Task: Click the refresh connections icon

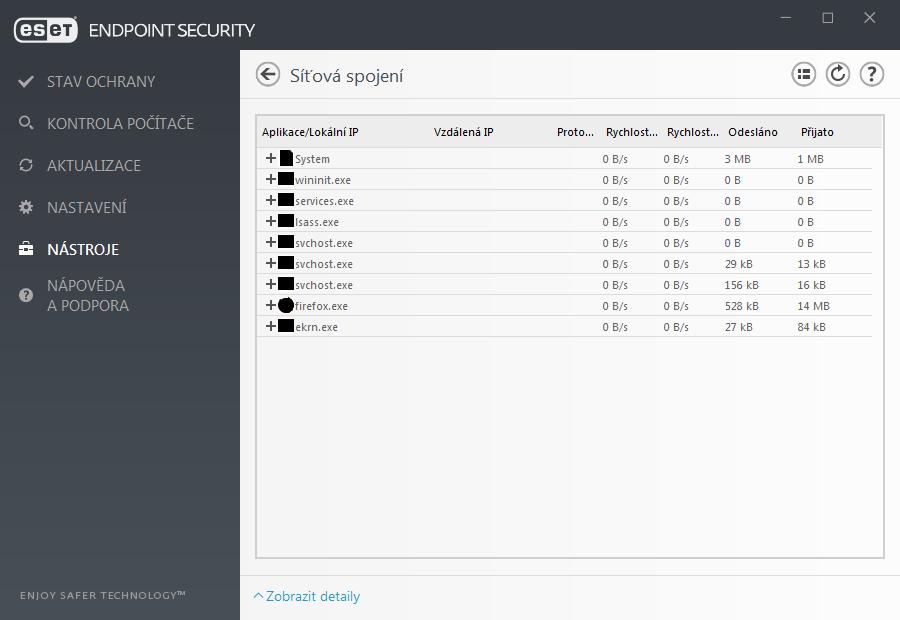Action: (837, 75)
